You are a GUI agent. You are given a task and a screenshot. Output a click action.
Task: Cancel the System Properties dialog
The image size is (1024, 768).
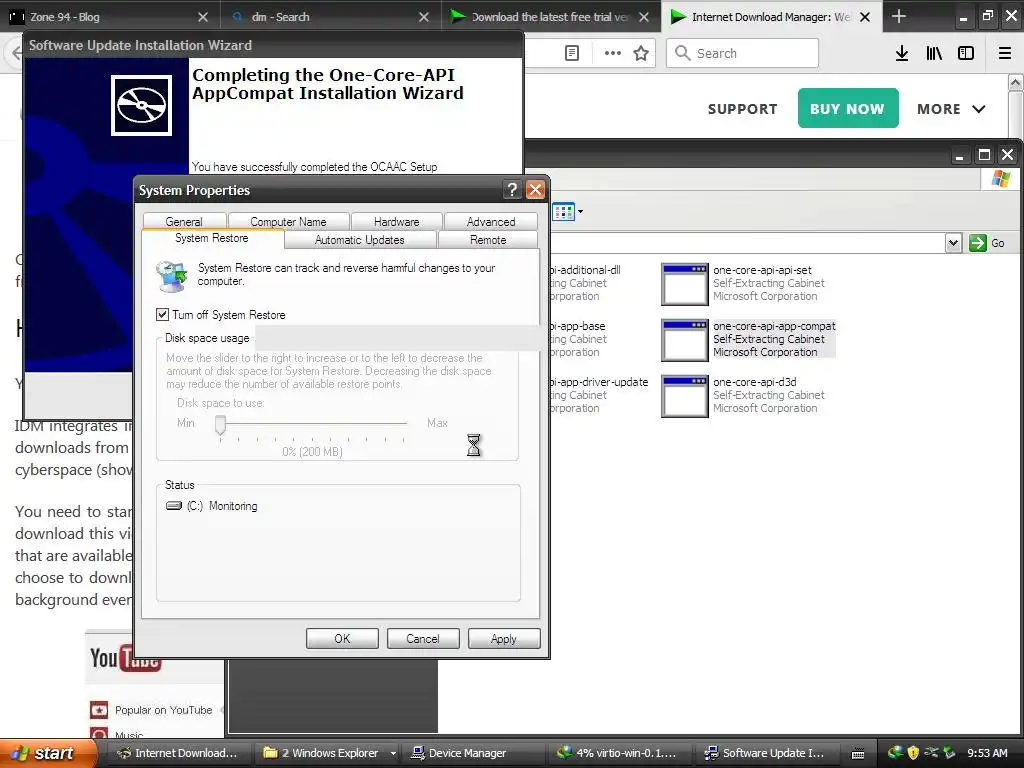click(423, 639)
